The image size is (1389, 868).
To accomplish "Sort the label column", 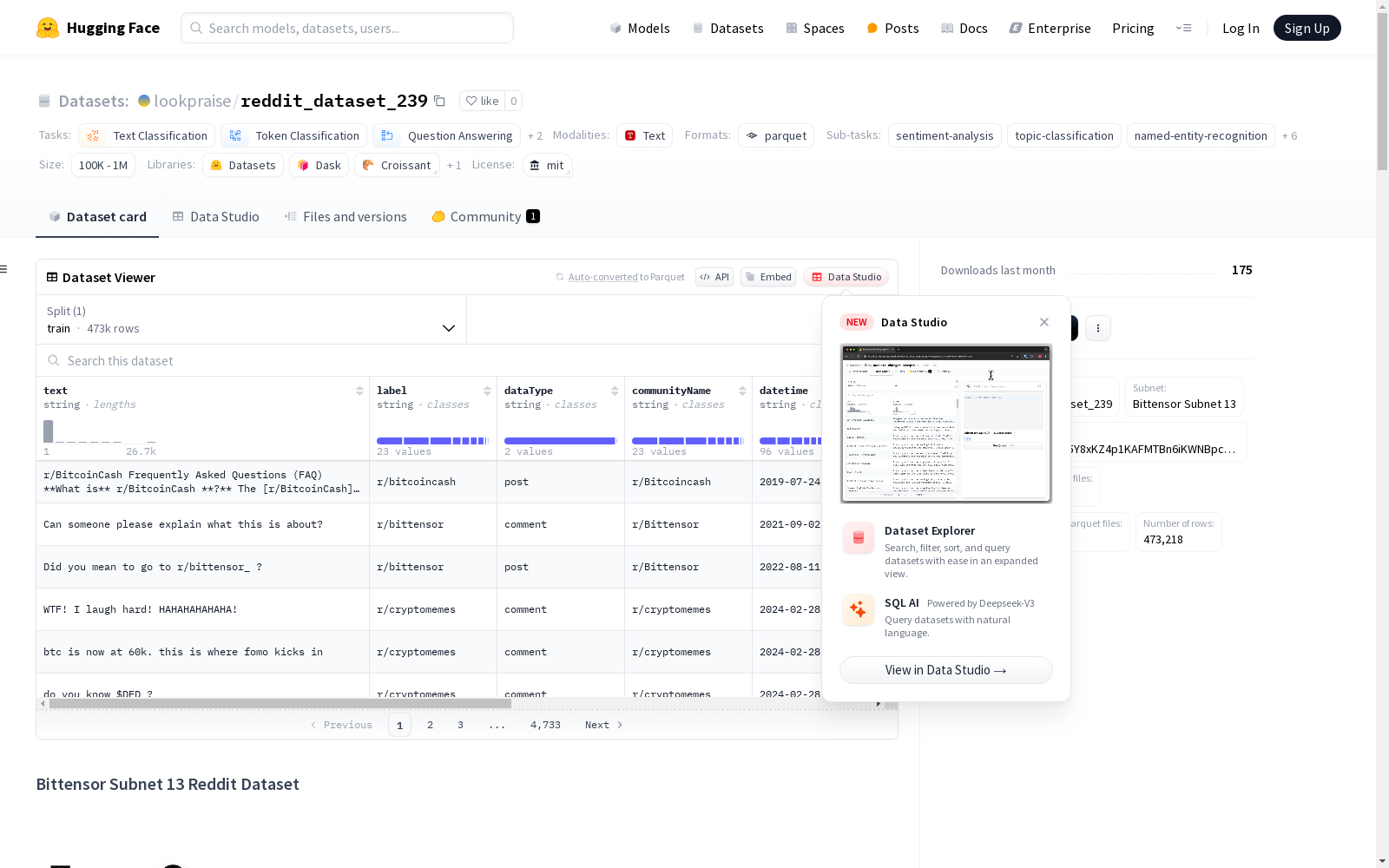I will click(x=487, y=391).
